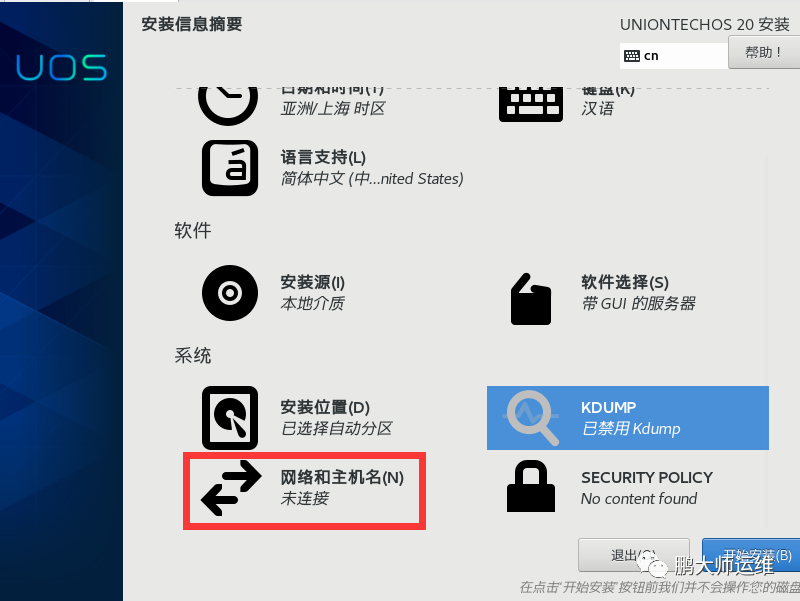This screenshot has width=800, height=601.
Task: Click the 帮助 help button
Action: (764, 52)
